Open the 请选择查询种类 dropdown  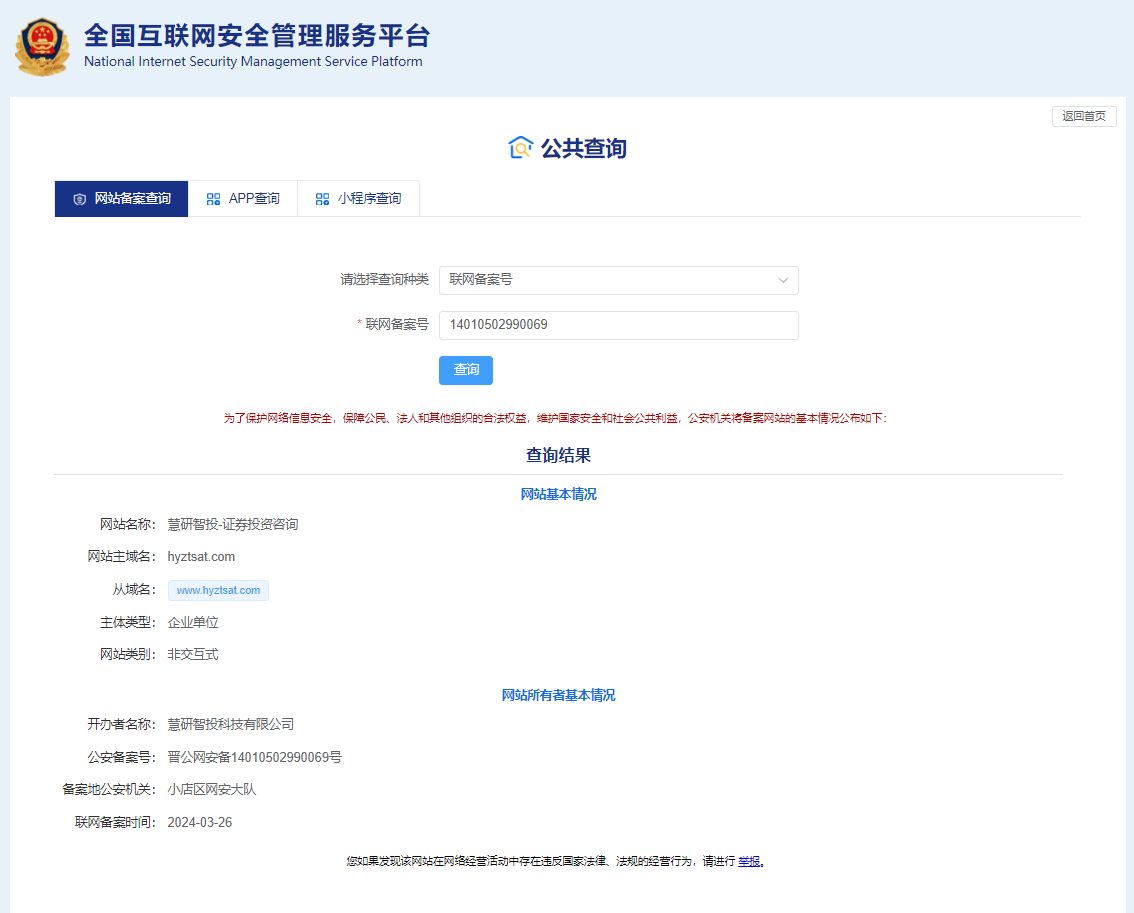618,280
